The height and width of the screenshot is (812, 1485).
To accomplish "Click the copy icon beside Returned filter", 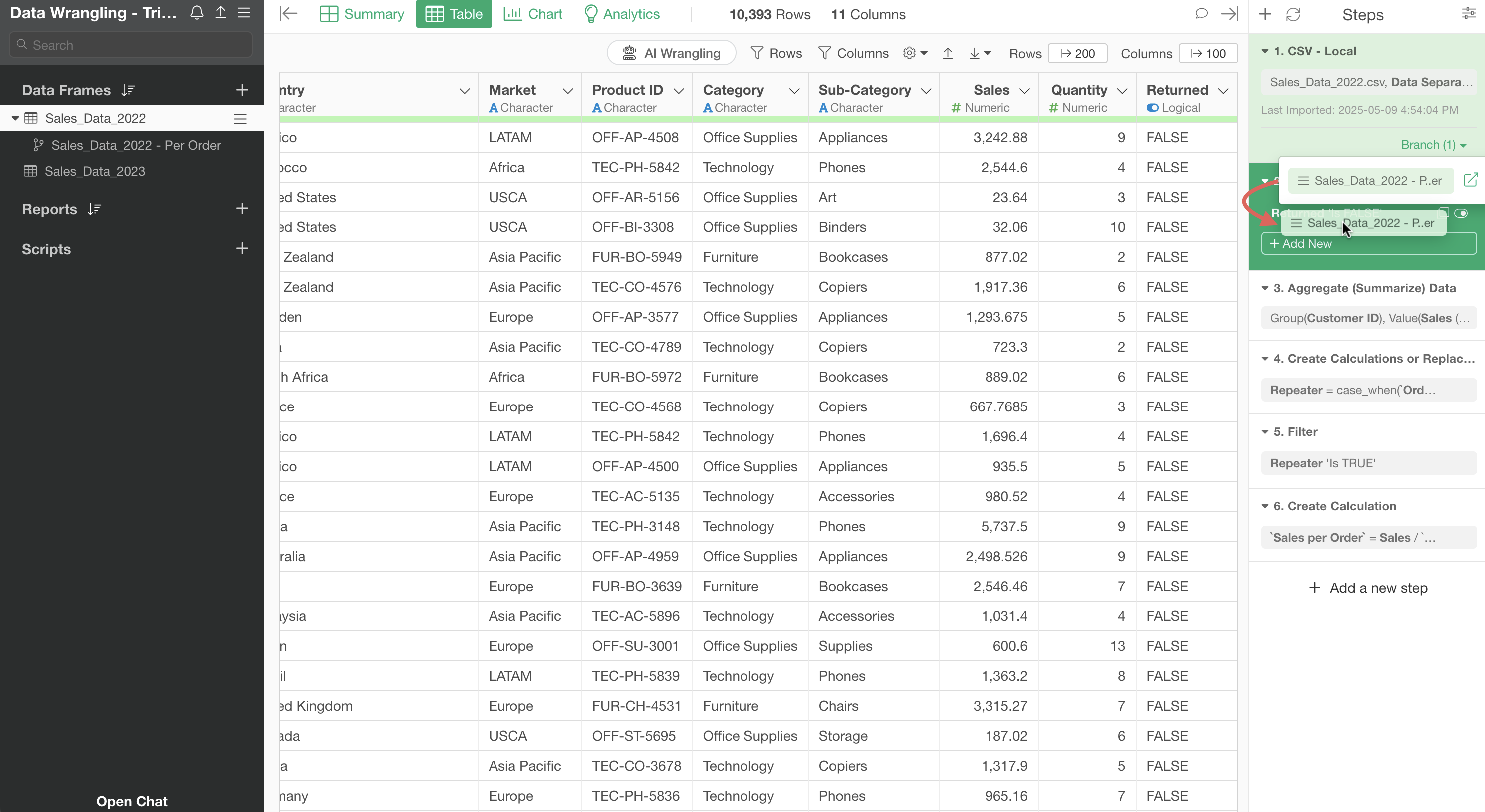I will click(x=1443, y=212).
